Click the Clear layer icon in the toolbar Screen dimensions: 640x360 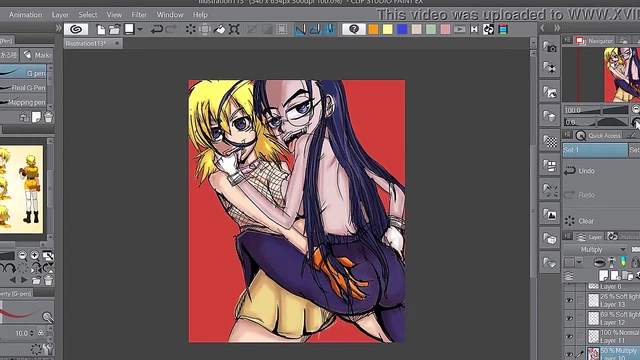[190, 29]
